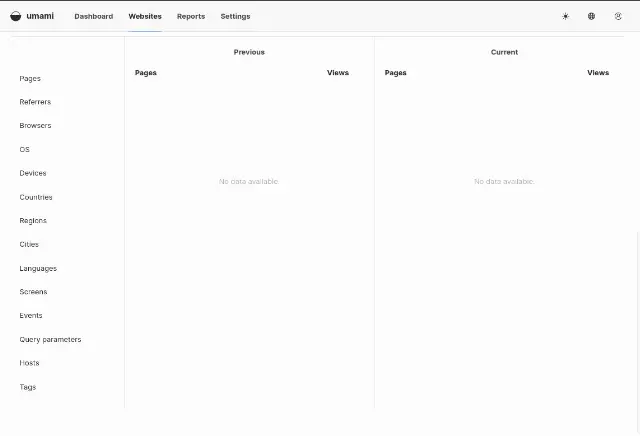Select Pages in the sidebar
Image resolution: width=640 pixels, height=436 pixels.
pos(30,78)
